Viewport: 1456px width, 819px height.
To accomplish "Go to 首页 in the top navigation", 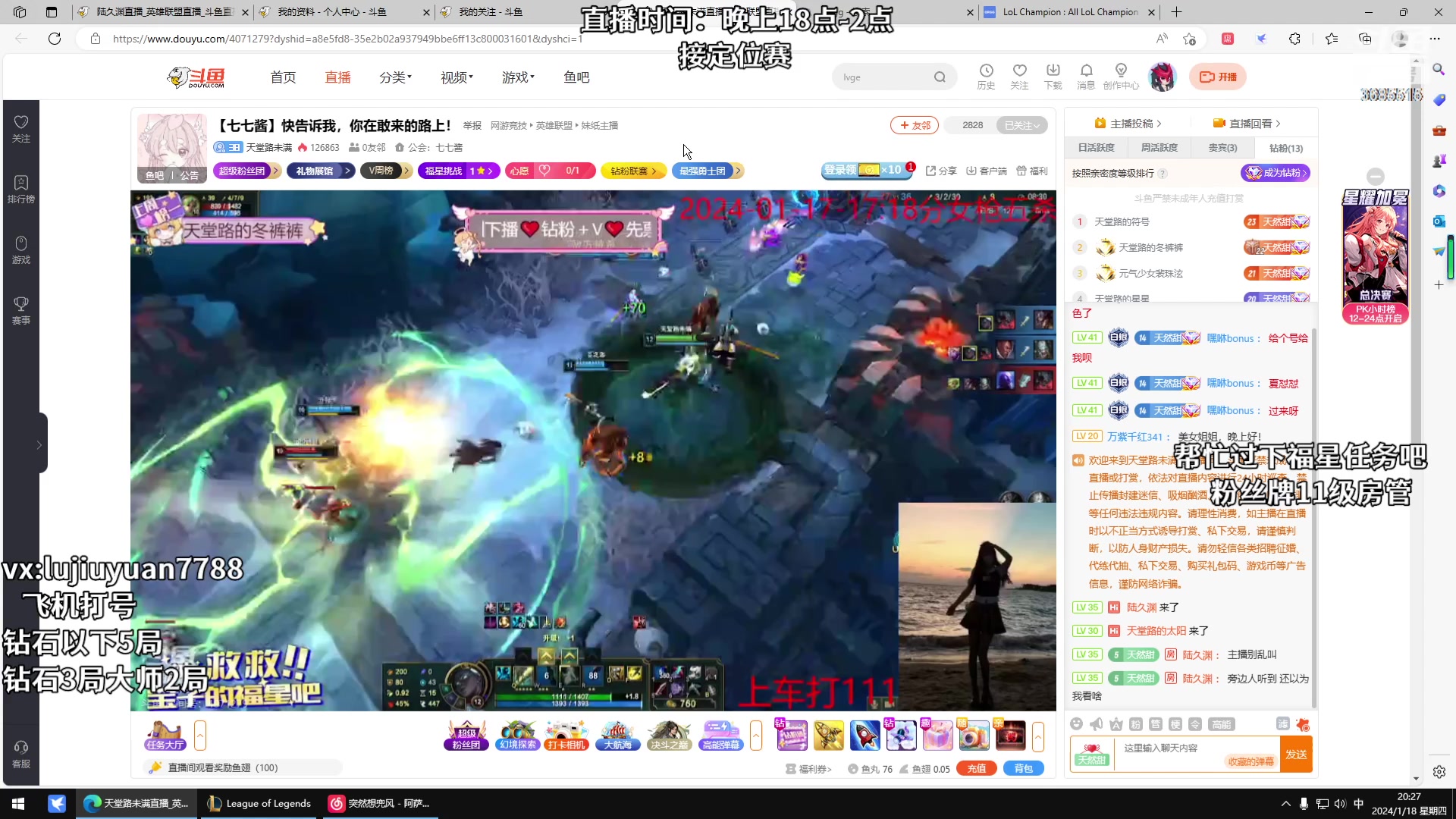I will [x=283, y=77].
